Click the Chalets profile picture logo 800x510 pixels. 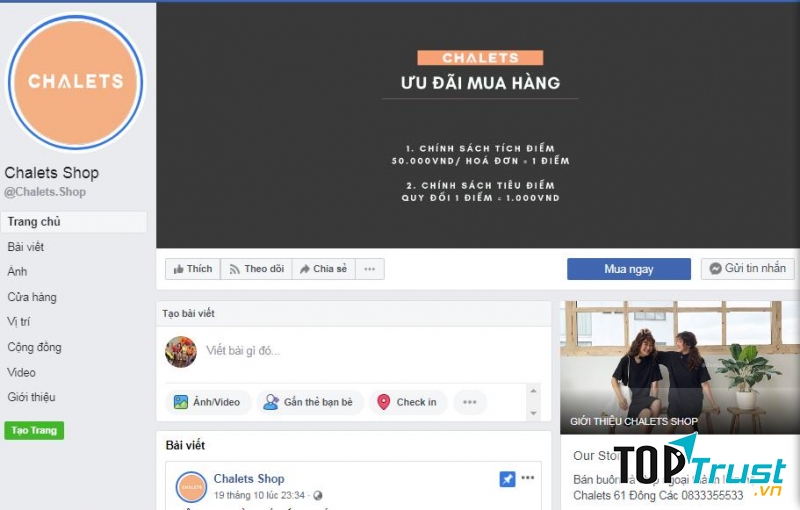pyautogui.click(x=75, y=82)
